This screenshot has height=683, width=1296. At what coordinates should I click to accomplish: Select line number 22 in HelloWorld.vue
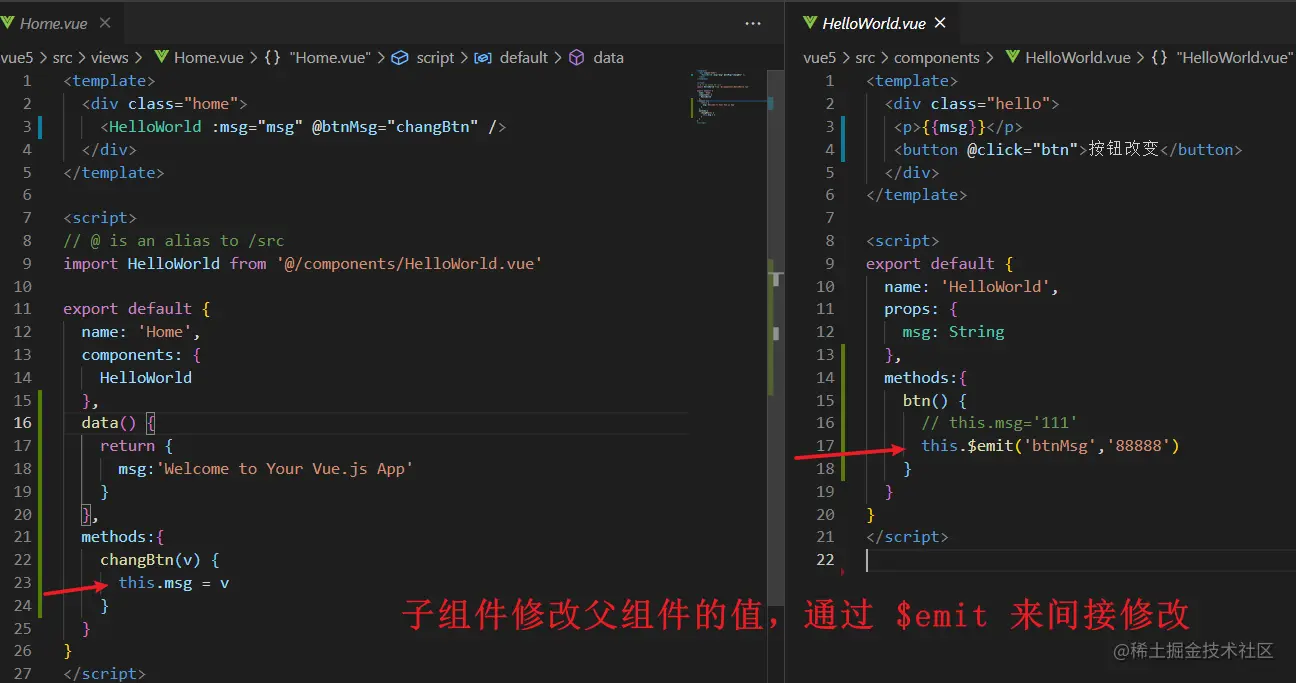[825, 560]
